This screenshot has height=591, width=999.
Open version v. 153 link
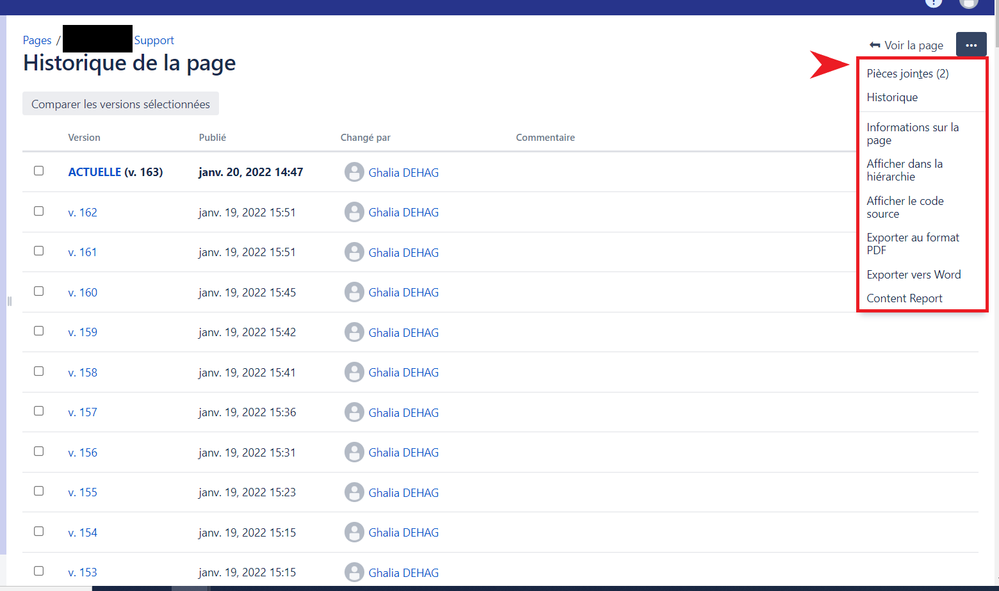click(x=83, y=573)
